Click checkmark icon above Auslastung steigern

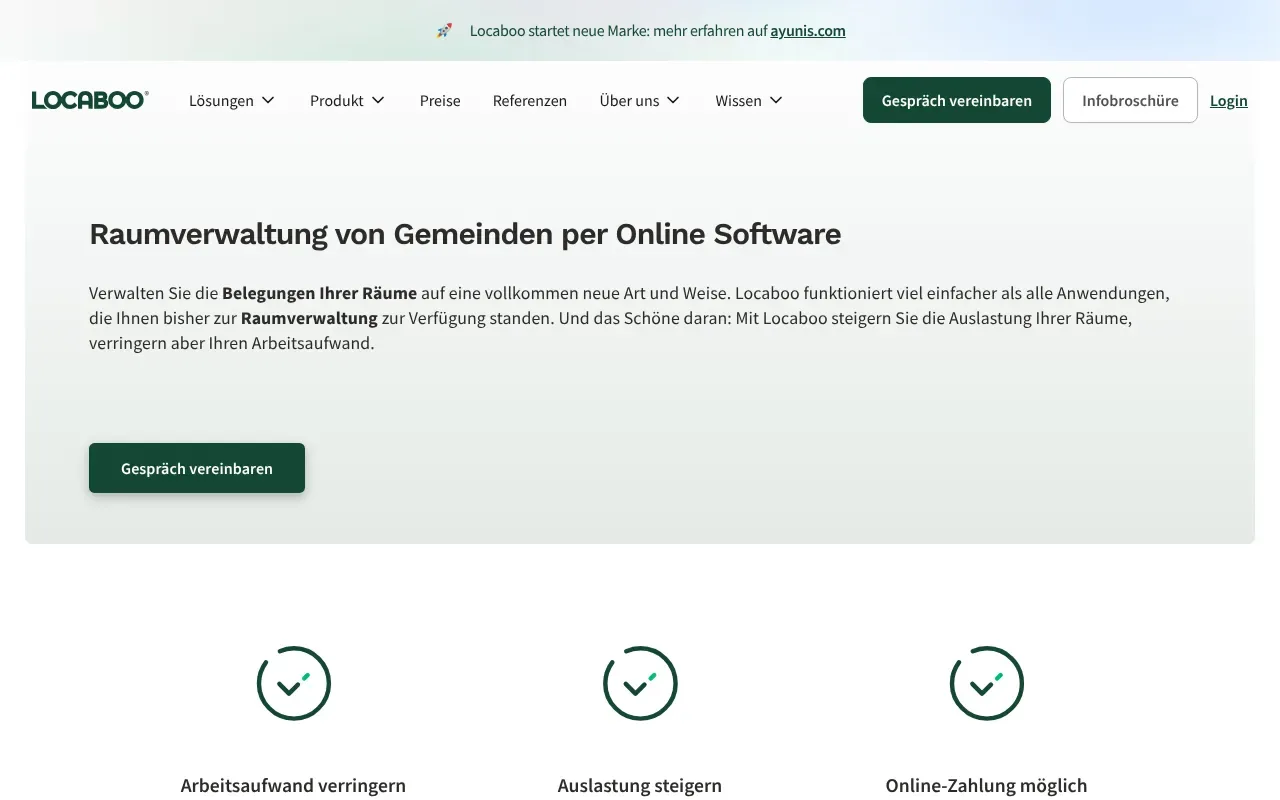pyautogui.click(x=640, y=684)
